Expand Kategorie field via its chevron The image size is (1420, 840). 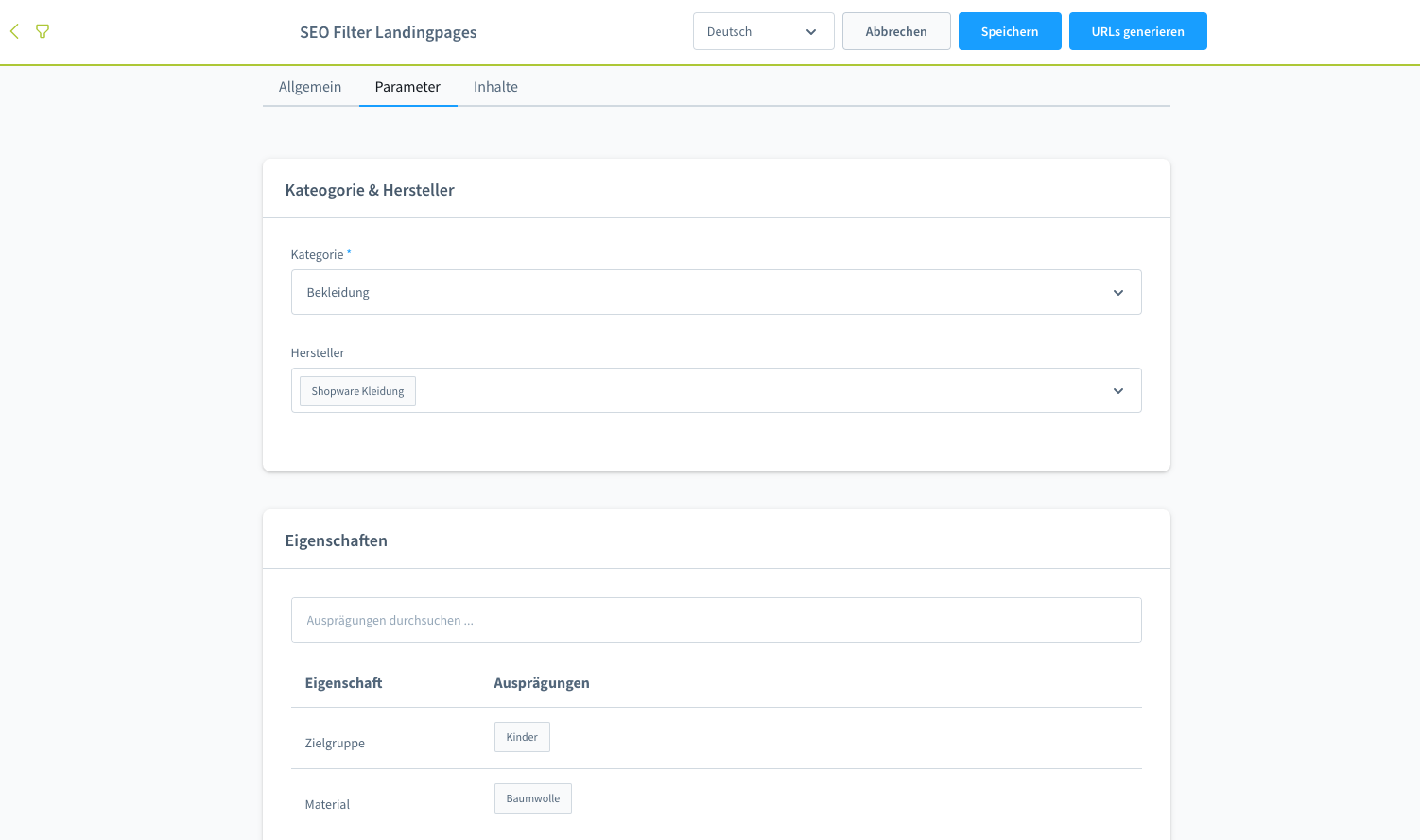click(1118, 293)
